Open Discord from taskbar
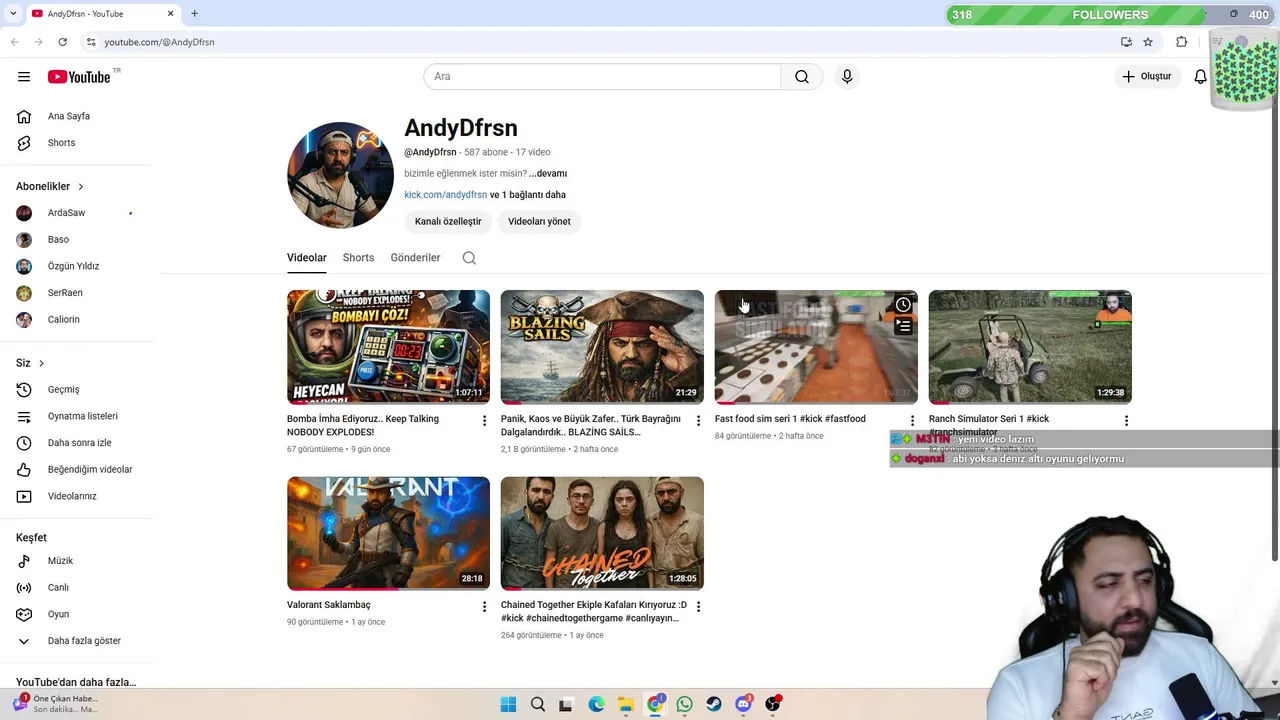 point(743,704)
